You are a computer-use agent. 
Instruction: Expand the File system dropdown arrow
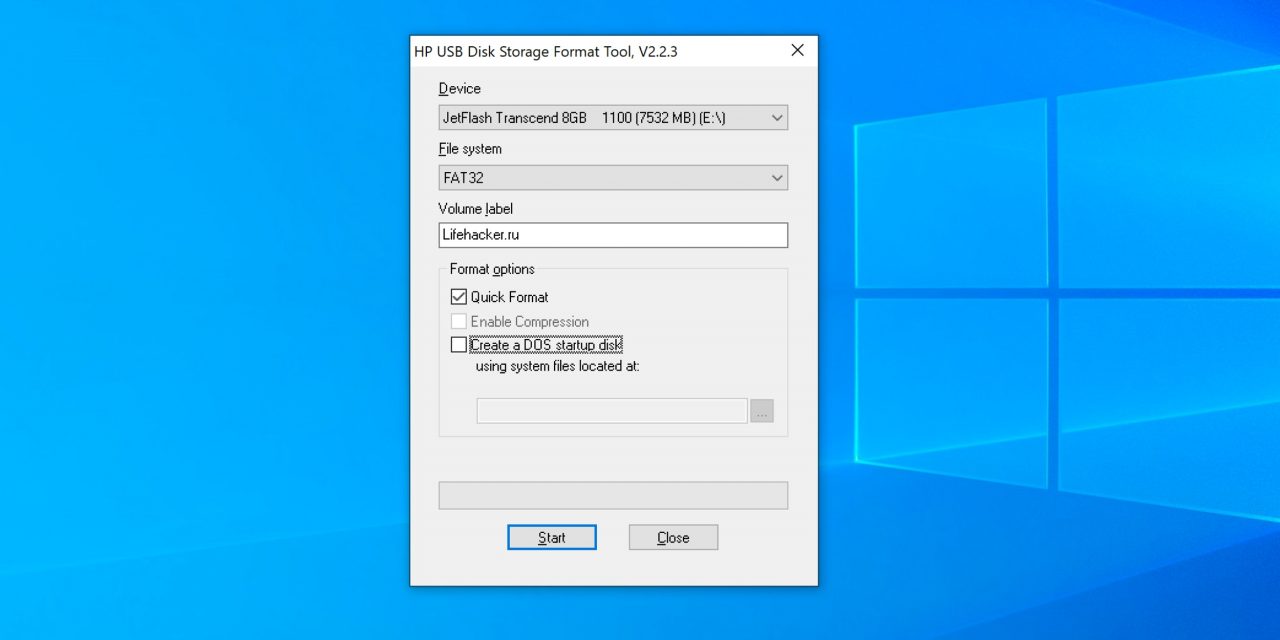pyautogui.click(x=776, y=178)
